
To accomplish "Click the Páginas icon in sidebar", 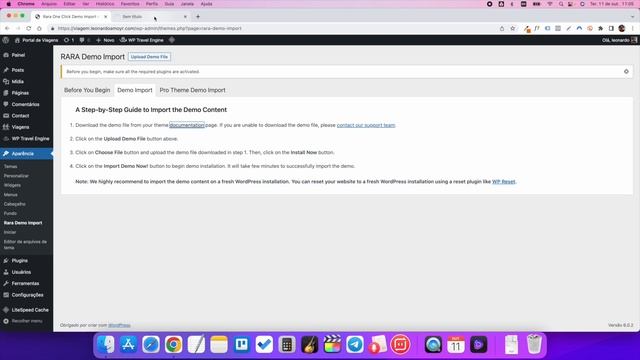I will (x=6, y=93).
